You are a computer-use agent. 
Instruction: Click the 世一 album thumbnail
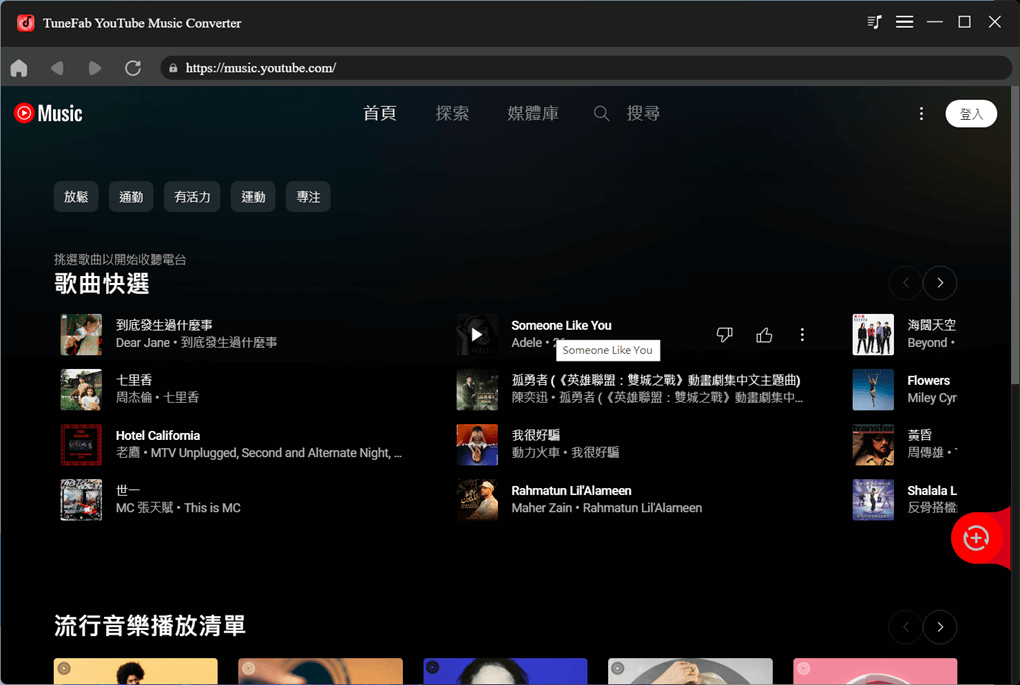(x=81, y=500)
